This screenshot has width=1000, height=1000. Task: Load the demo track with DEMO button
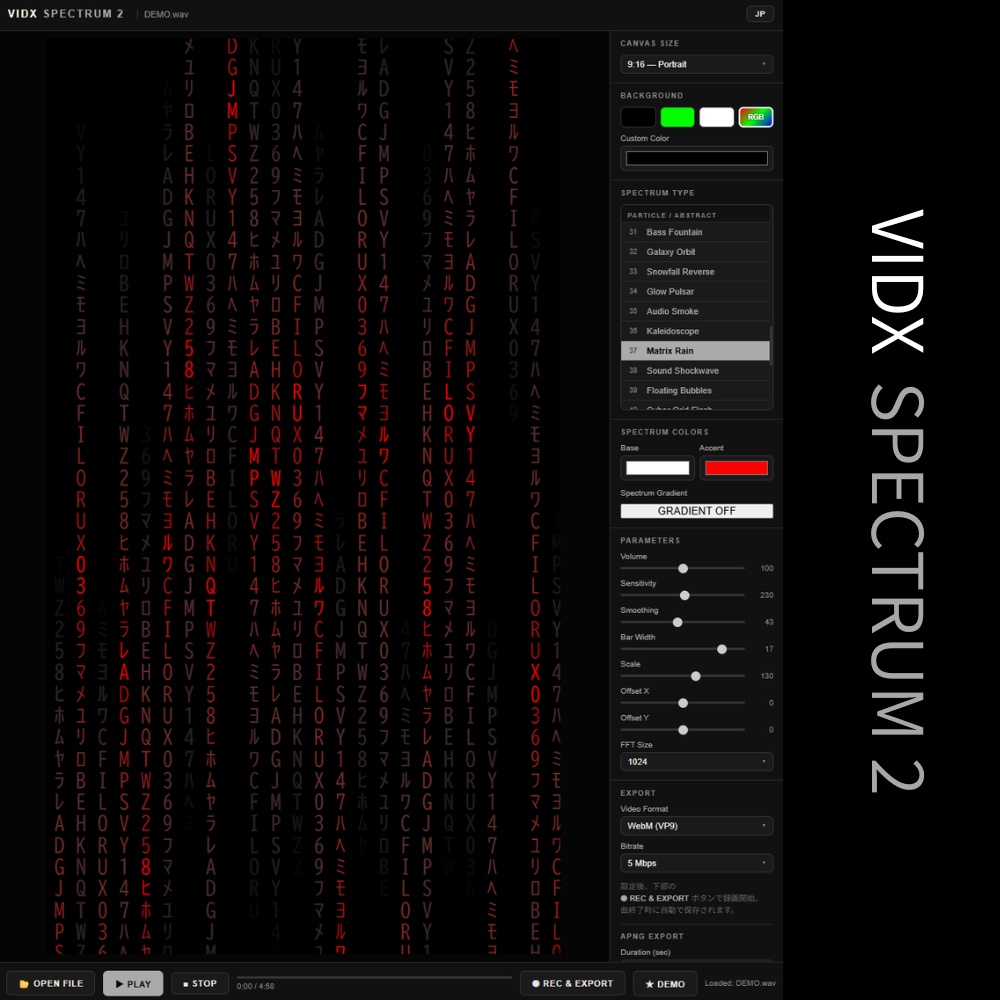pos(665,983)
